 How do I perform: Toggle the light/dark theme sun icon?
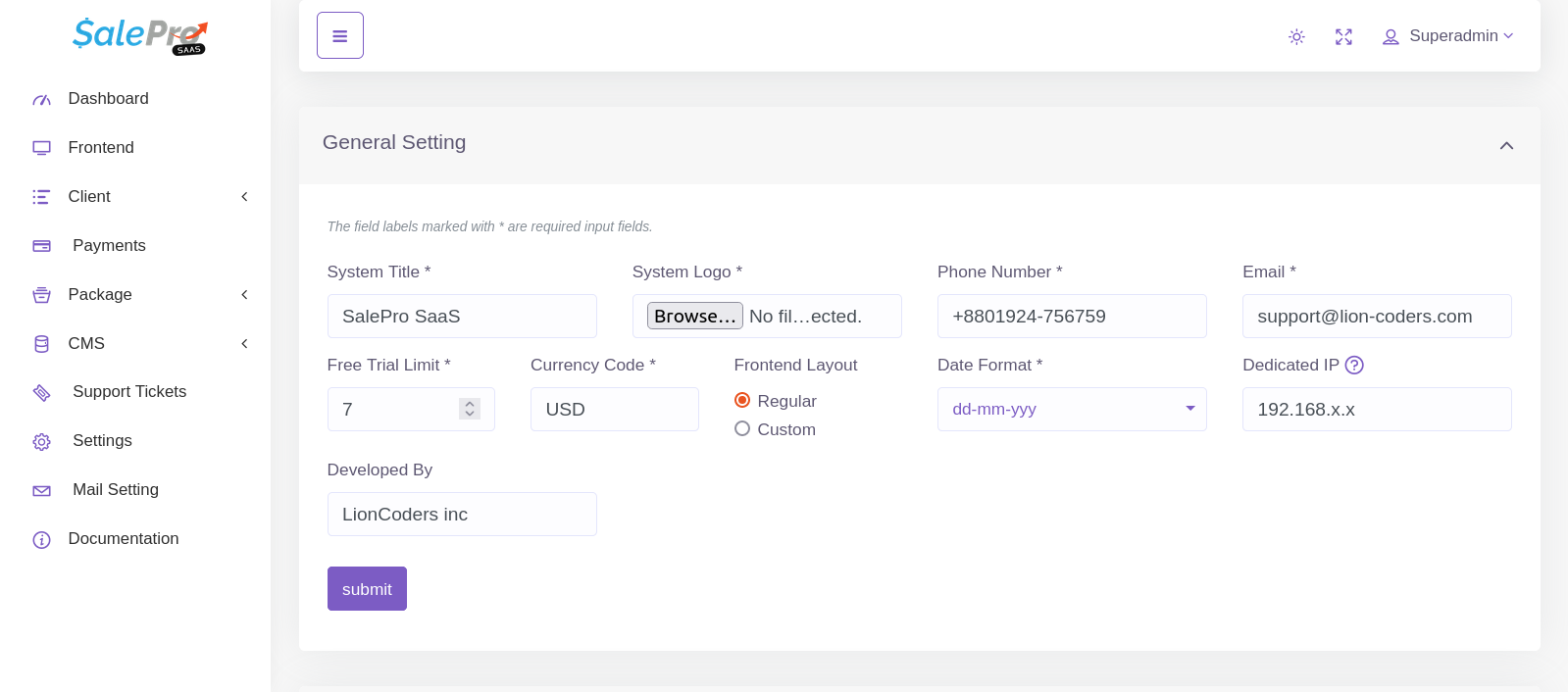coord(1296,37)
